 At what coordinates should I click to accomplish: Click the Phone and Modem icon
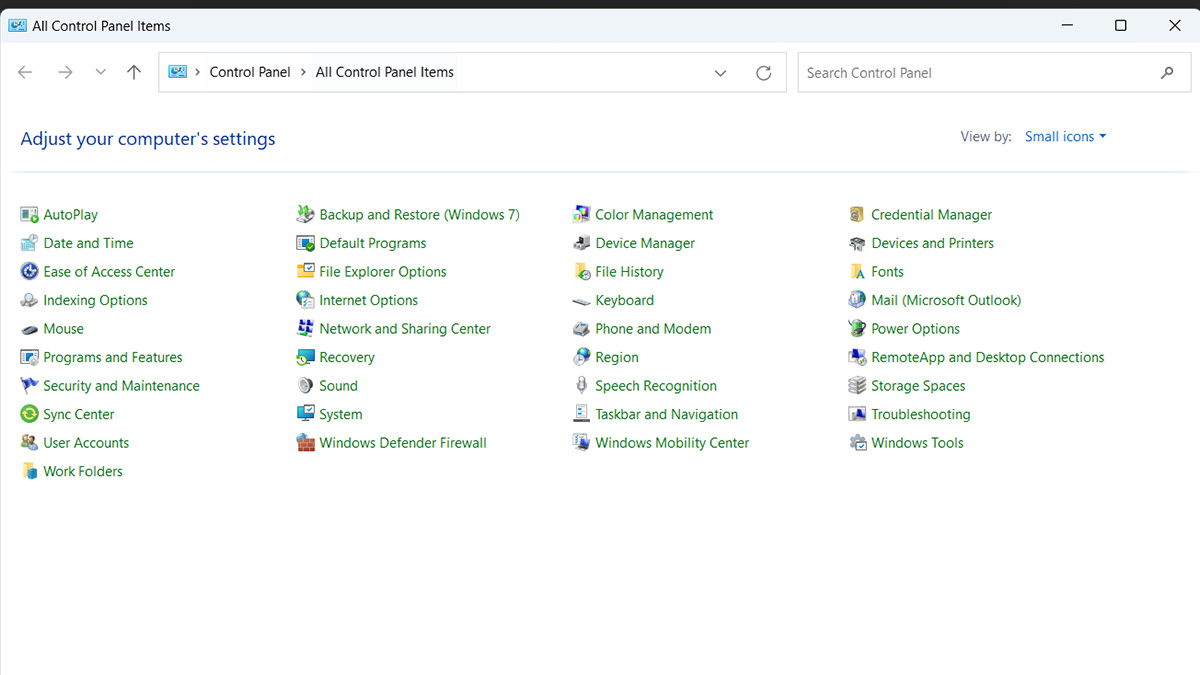[581, 329]
